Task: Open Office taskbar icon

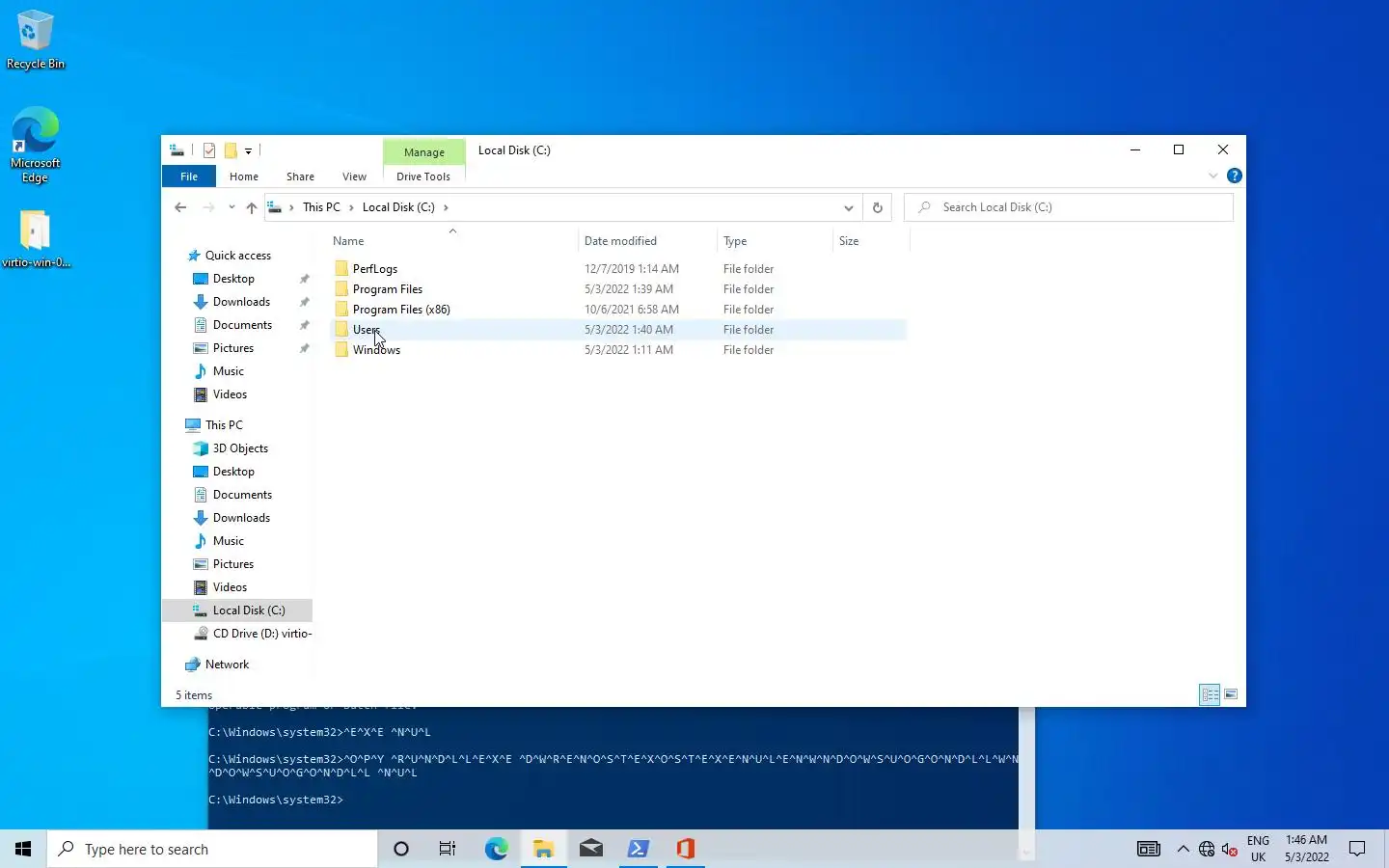Action: pos(686,849)
